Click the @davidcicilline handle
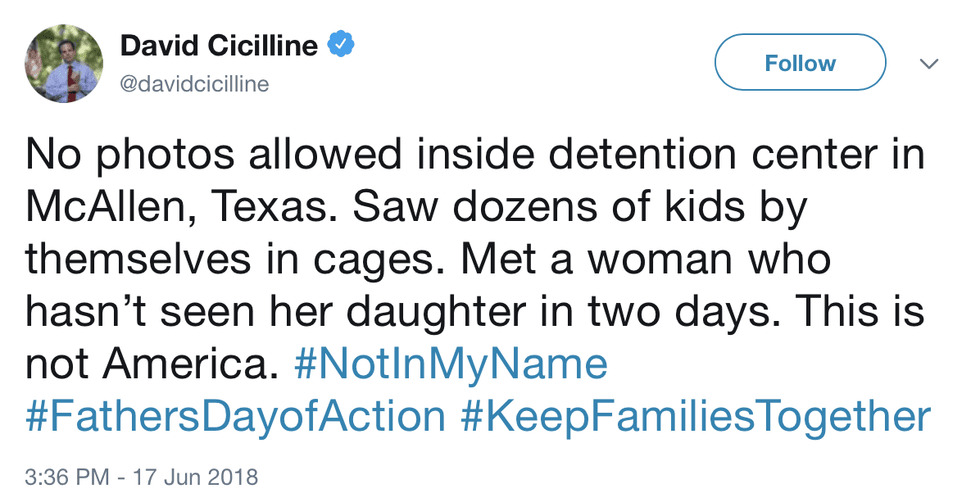Viewport: 980px width, 501px height. (194, 85)
